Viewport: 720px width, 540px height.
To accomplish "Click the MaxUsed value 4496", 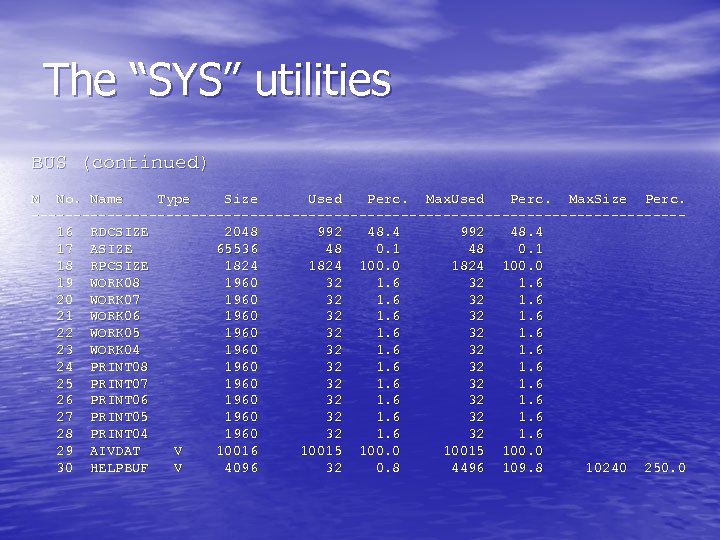I will 467,468.
